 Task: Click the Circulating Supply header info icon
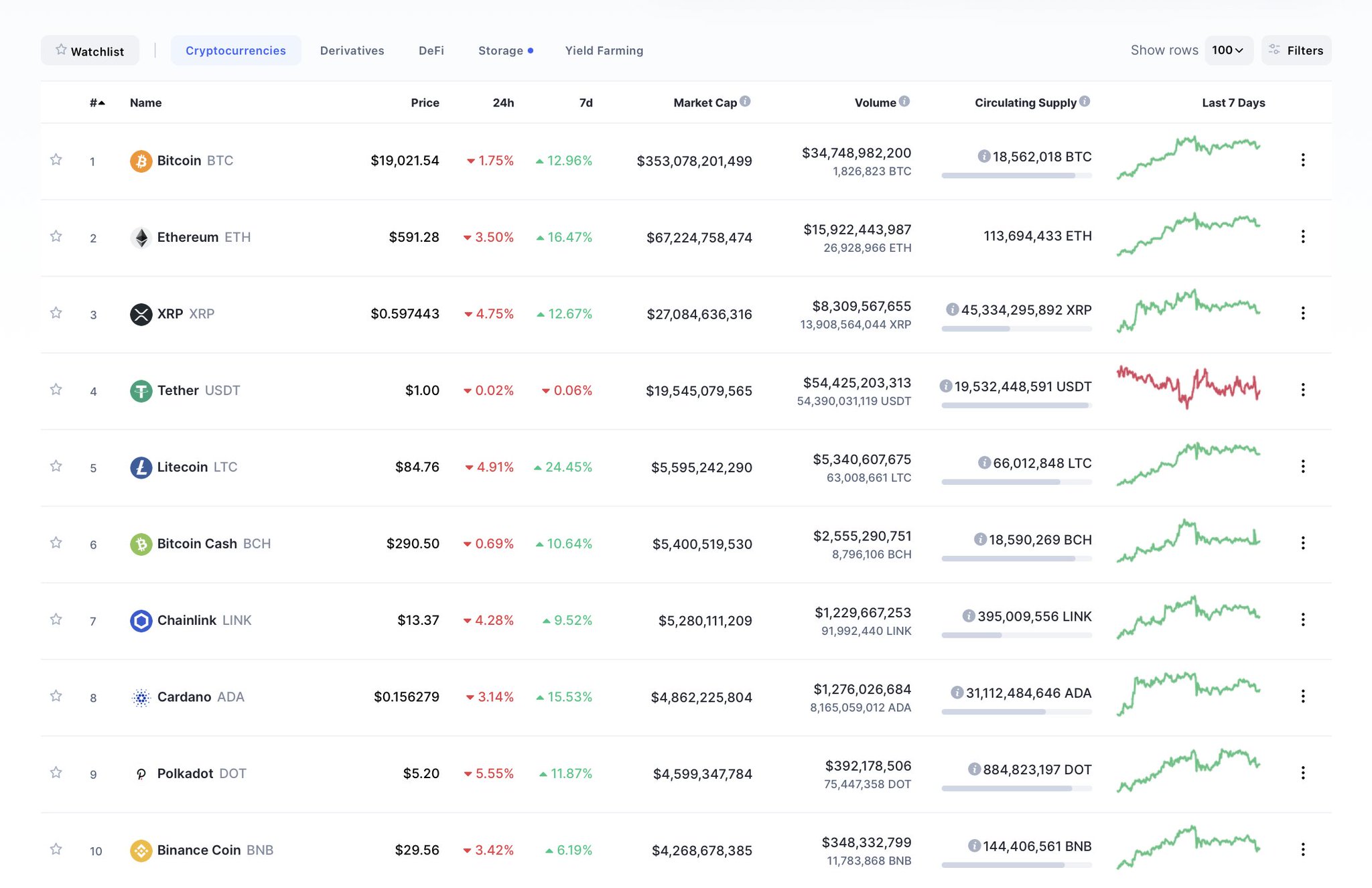1085,102
